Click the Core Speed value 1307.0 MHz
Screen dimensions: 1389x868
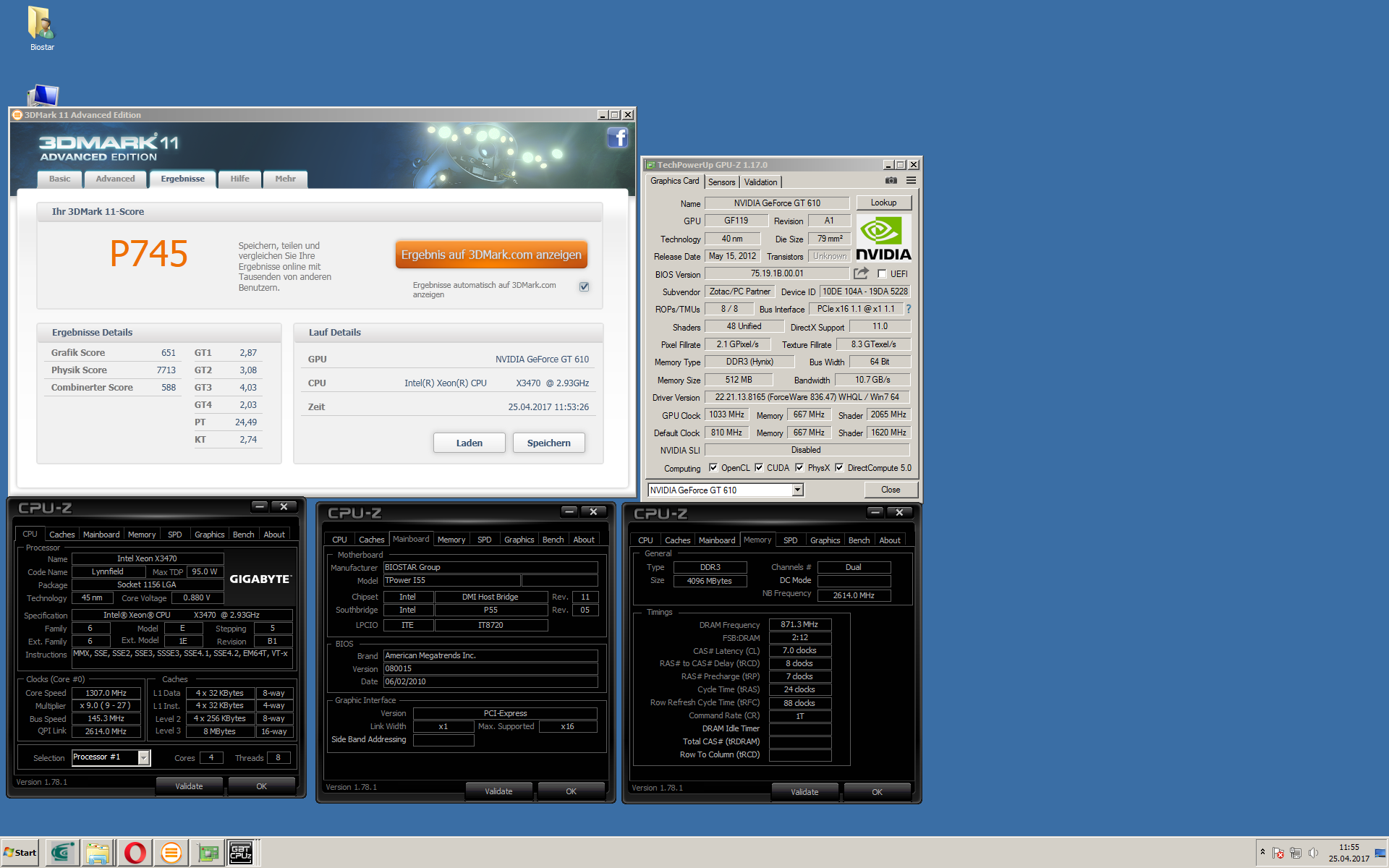(106, 693)
